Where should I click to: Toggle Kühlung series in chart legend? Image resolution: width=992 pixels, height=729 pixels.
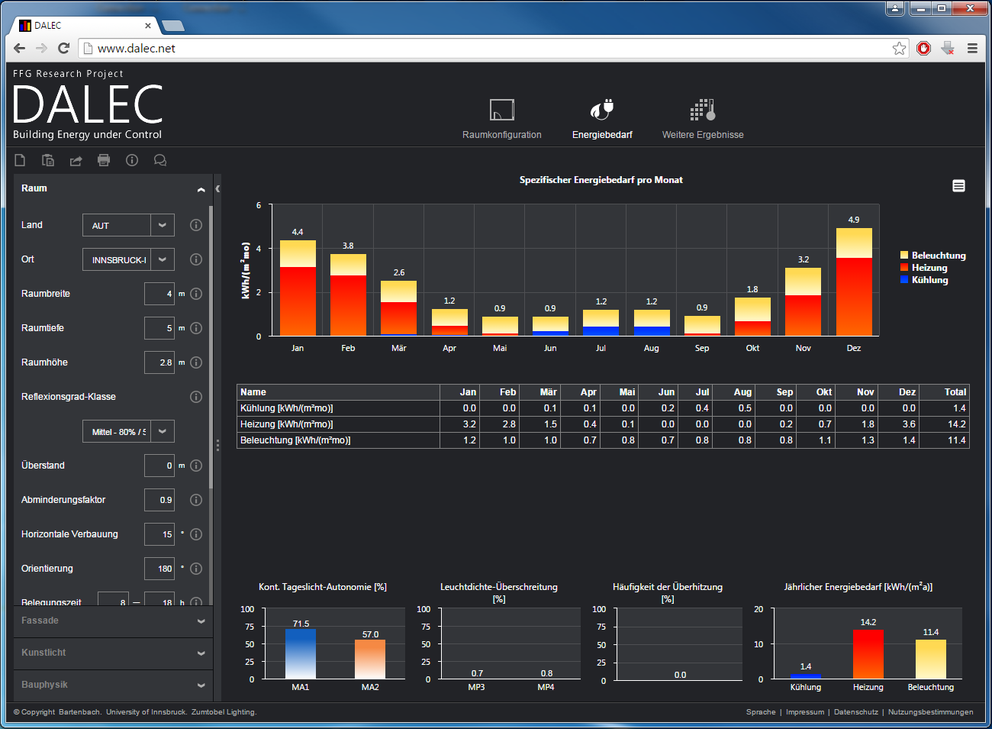(923, 280)
